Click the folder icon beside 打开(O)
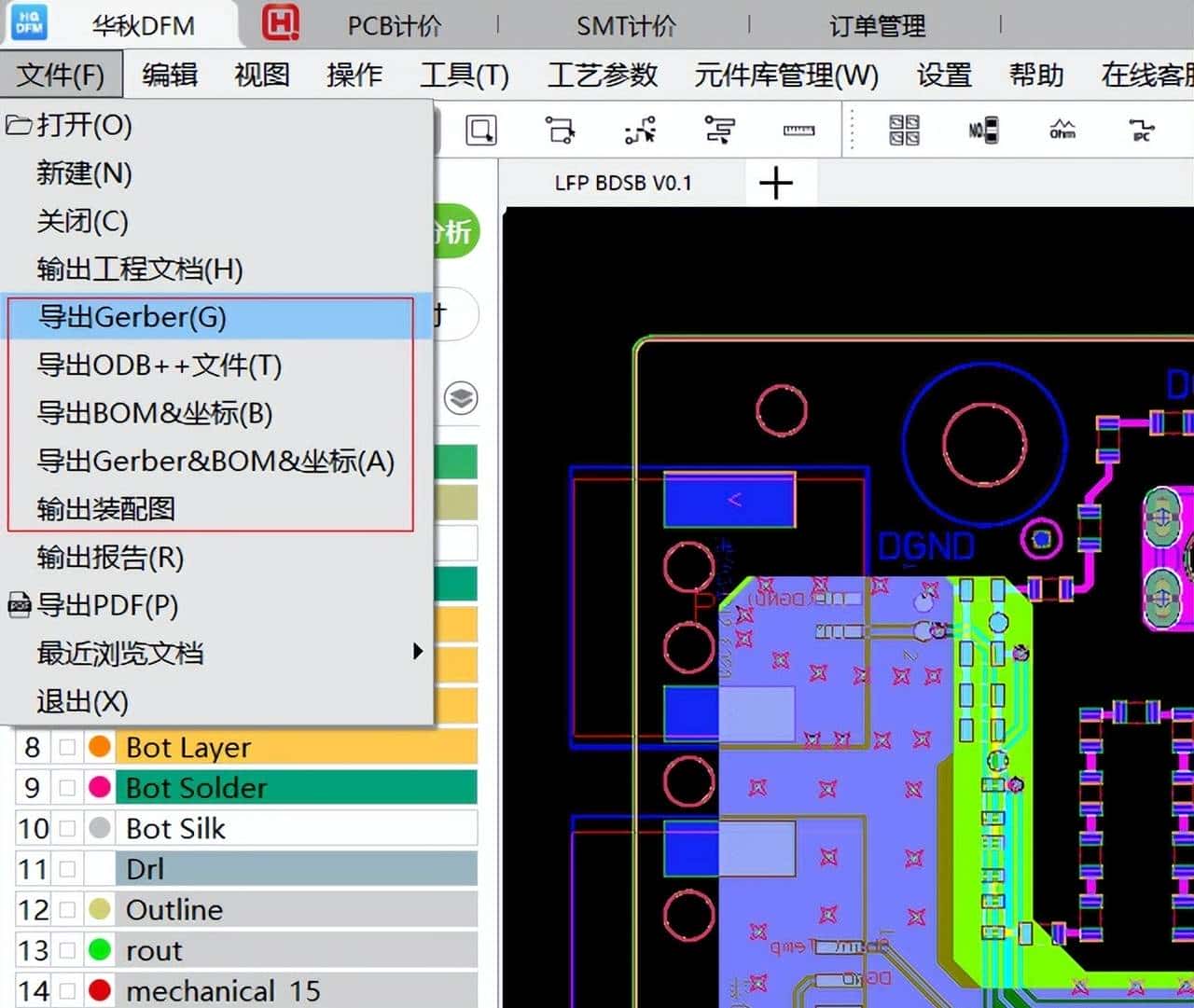 [19, 124]
